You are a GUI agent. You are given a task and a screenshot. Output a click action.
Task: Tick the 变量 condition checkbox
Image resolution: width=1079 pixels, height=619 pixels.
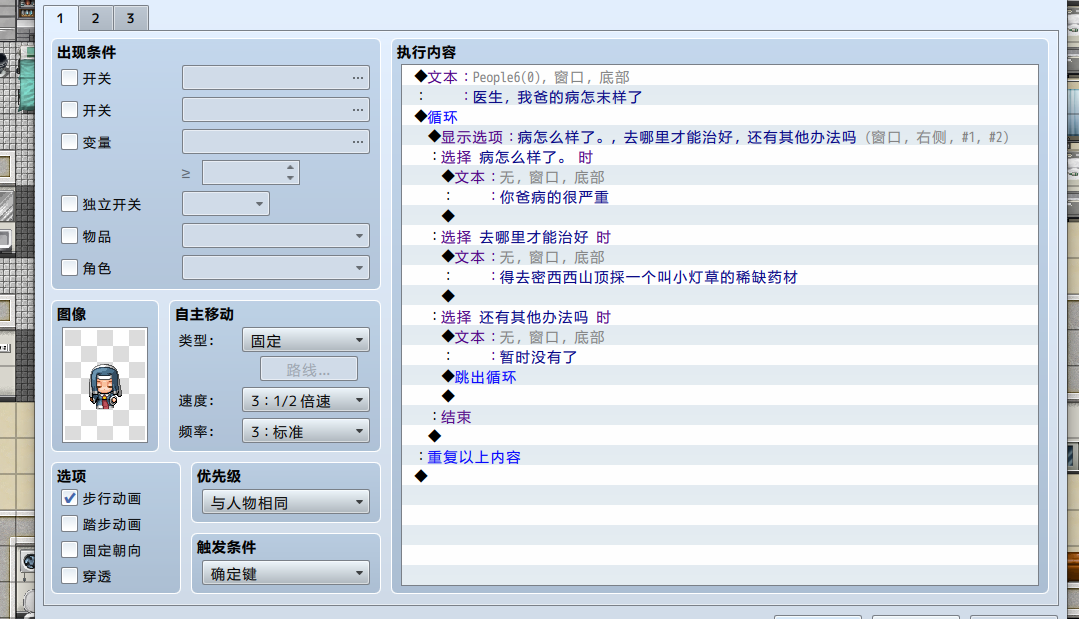(x=70, y=142)
